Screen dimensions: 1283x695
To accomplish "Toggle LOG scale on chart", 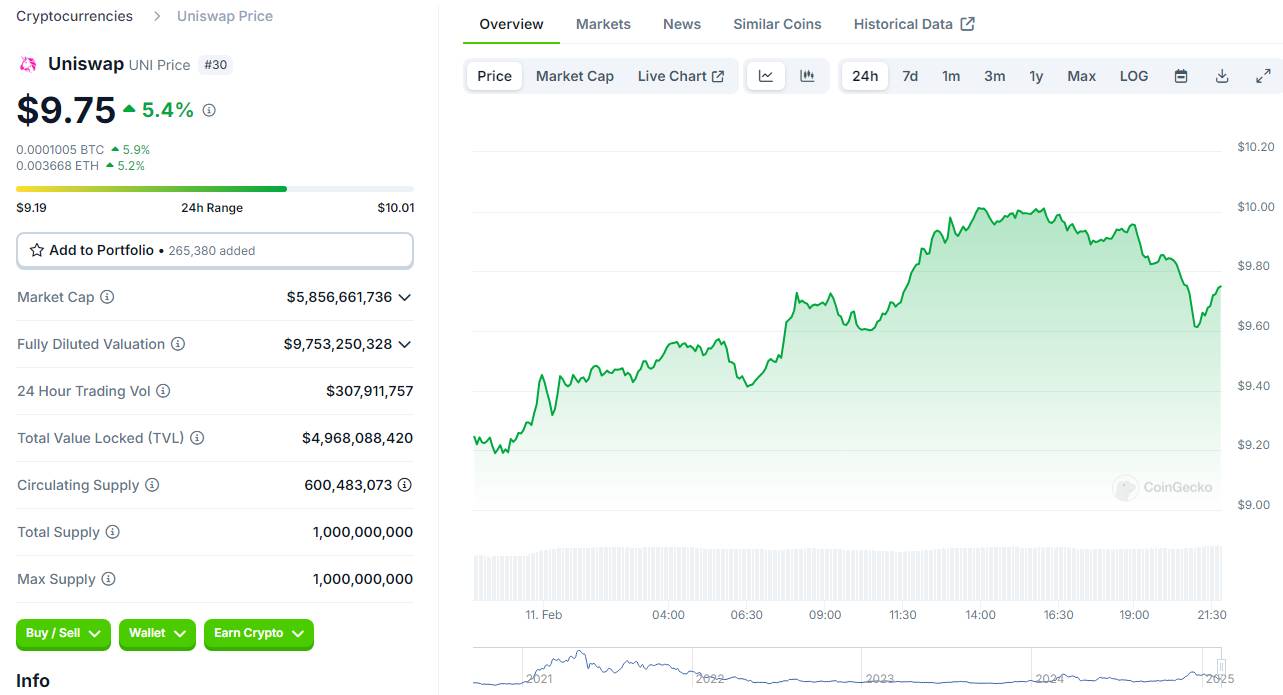I will [1134, 76].
